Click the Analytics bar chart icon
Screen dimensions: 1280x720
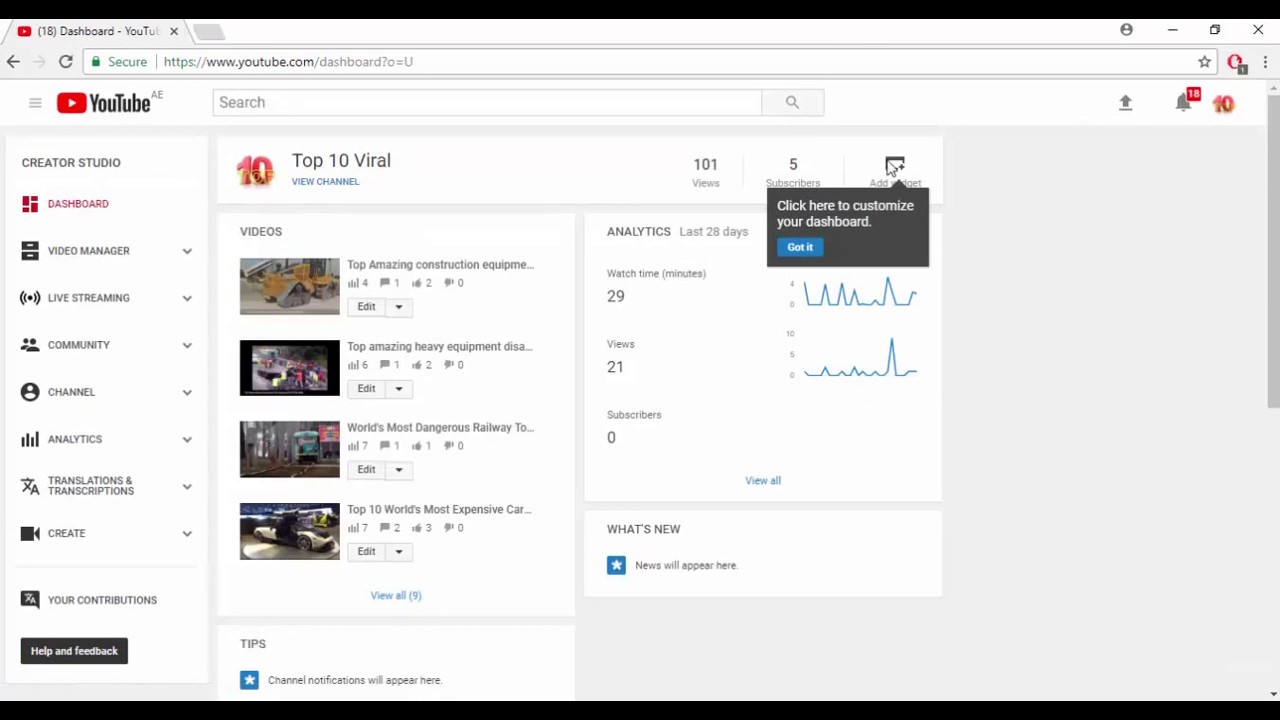(30, 439)
